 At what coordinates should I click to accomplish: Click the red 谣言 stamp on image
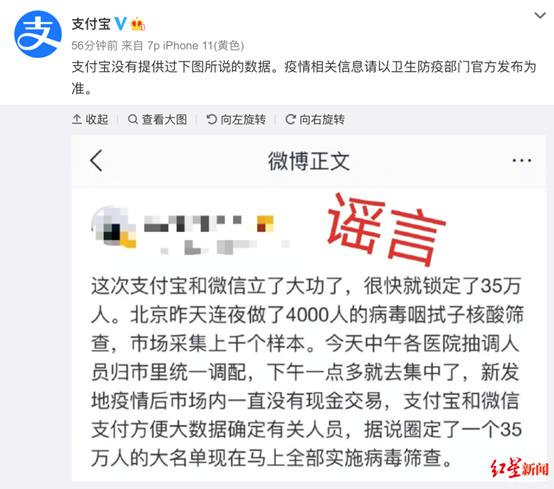click(x=386, y=229)
